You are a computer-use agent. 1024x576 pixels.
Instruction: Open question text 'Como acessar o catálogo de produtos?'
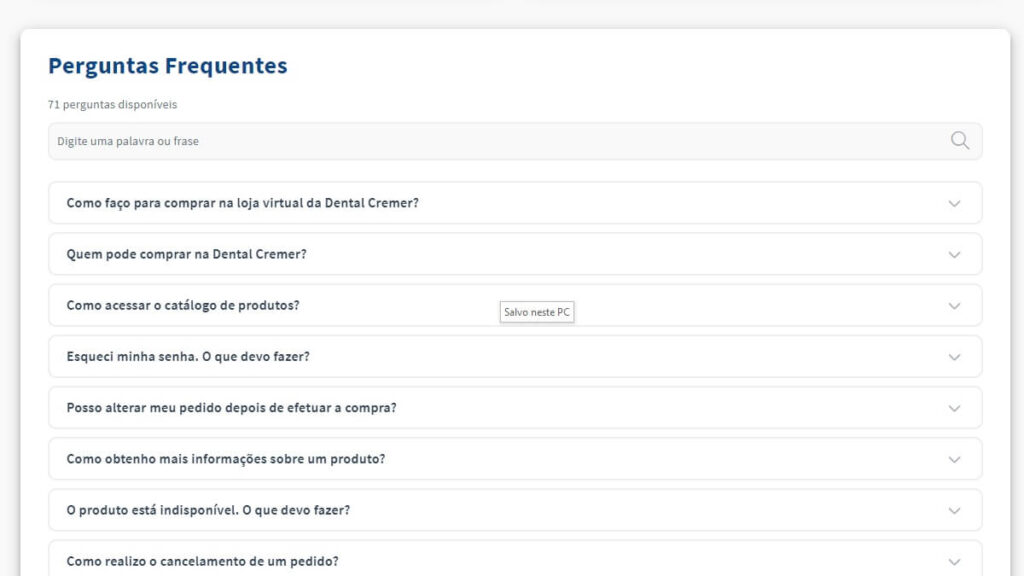(183, 305)
